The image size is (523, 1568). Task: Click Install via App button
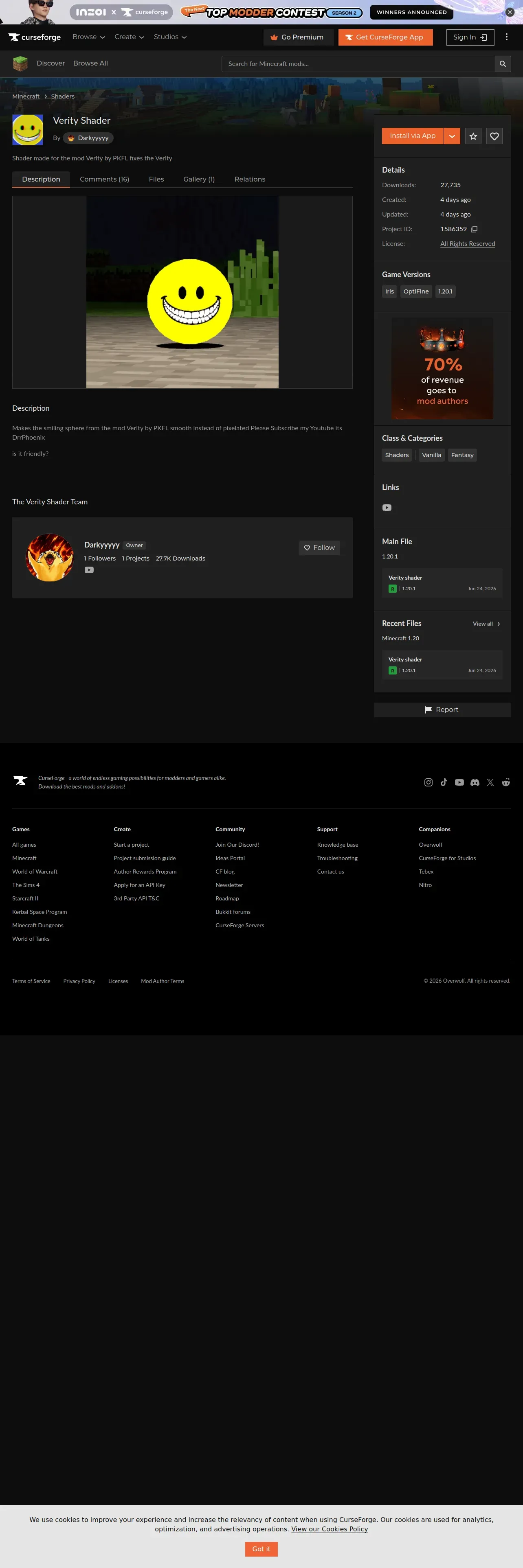[x=413, y=136]
